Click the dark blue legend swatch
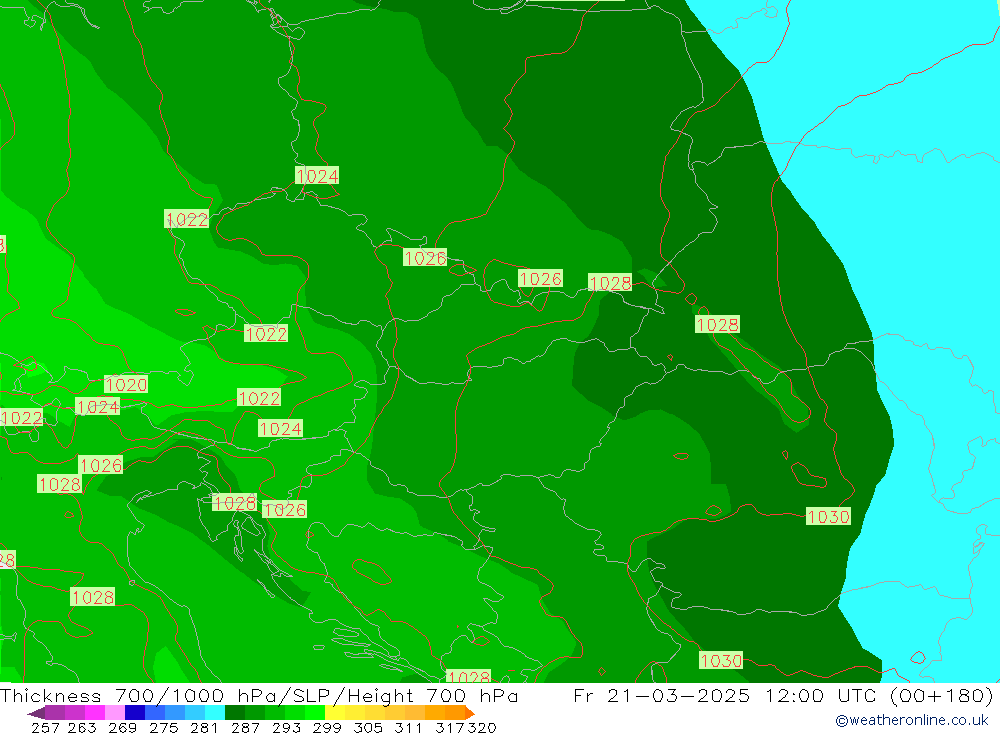Screen dimensions: 1000x733 pos(135,713)
